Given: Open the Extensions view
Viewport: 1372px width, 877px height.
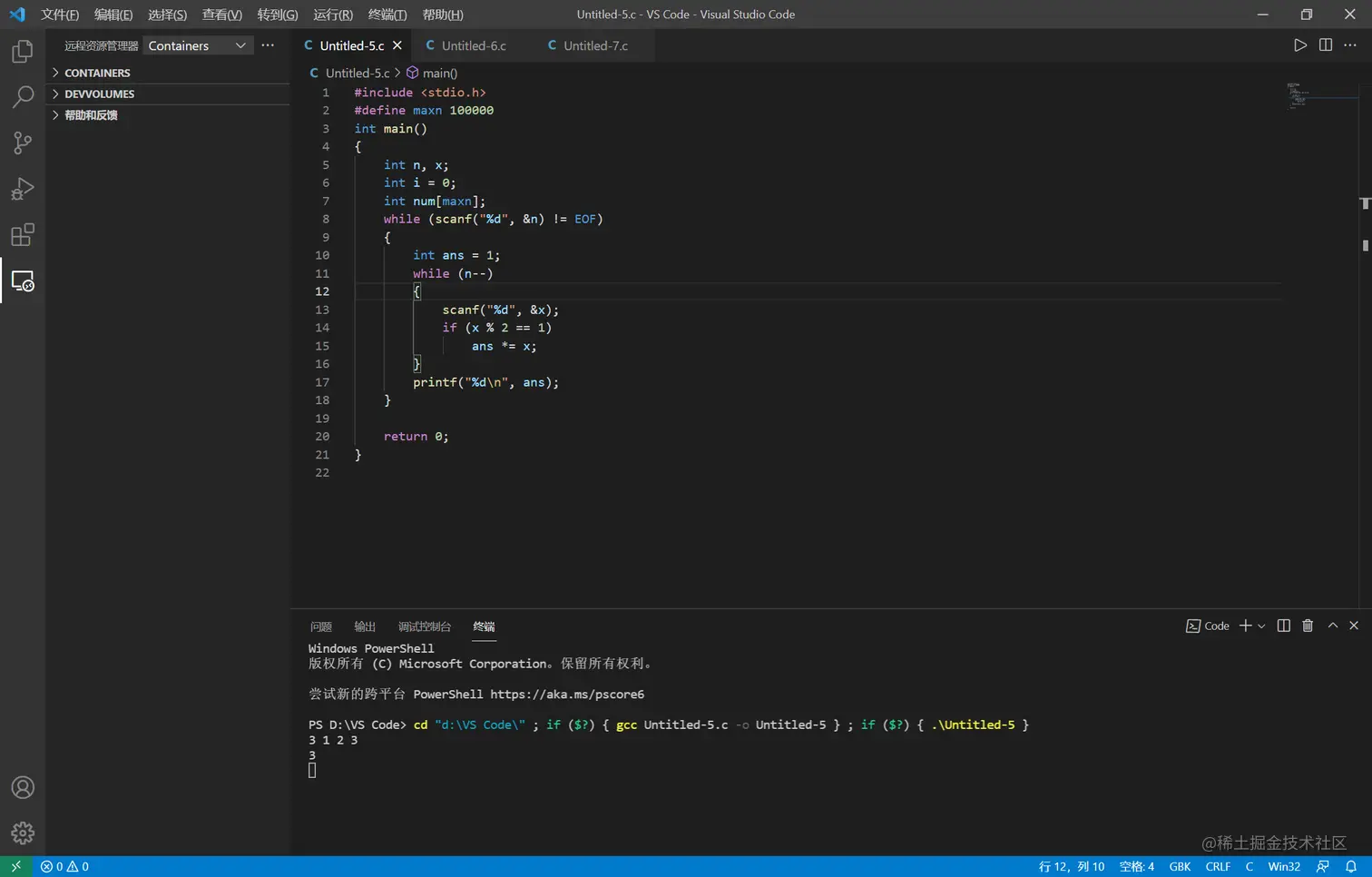Looking at the screenshot, I should click(23, 235).
